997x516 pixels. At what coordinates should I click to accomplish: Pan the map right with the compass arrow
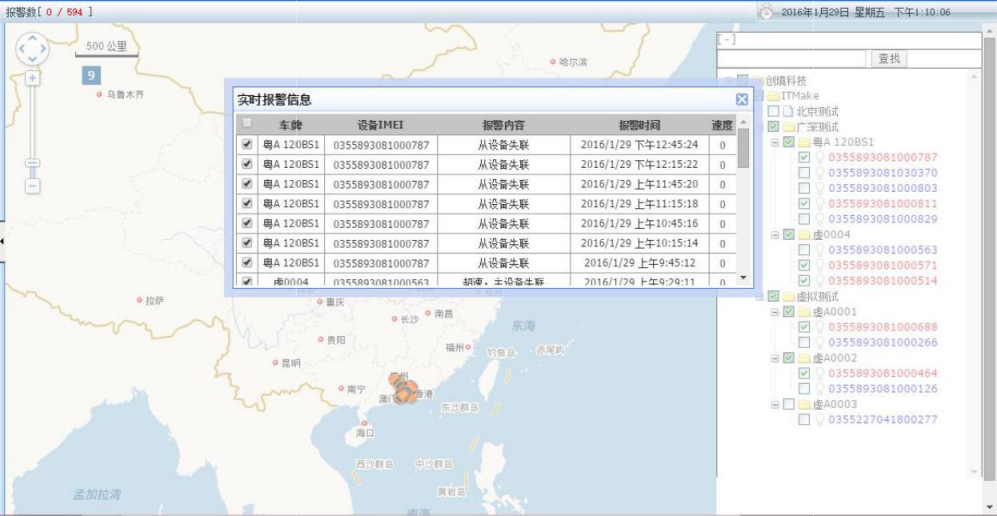point(43,48)
